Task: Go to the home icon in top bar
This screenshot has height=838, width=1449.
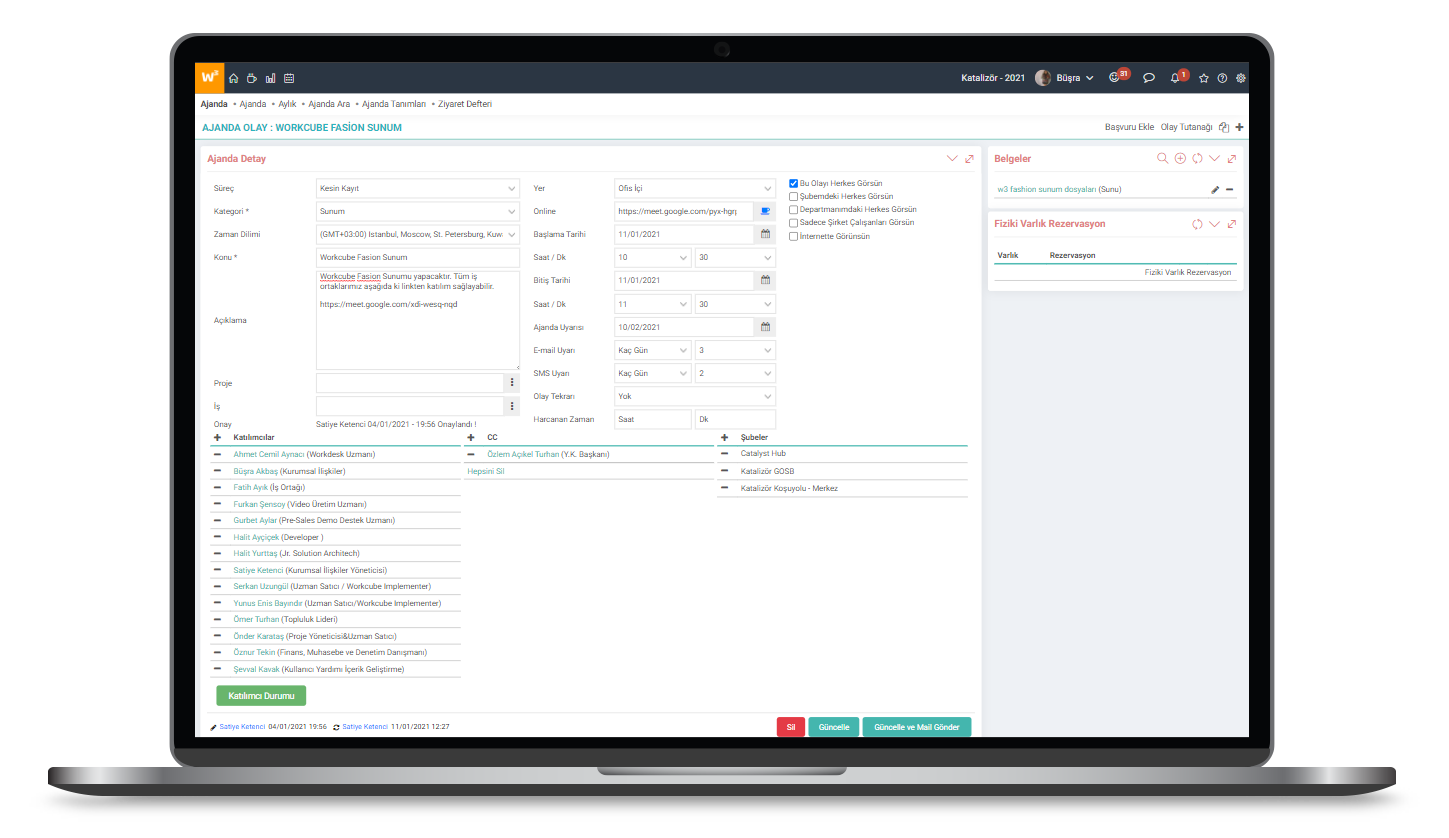Action: (234, 78)
